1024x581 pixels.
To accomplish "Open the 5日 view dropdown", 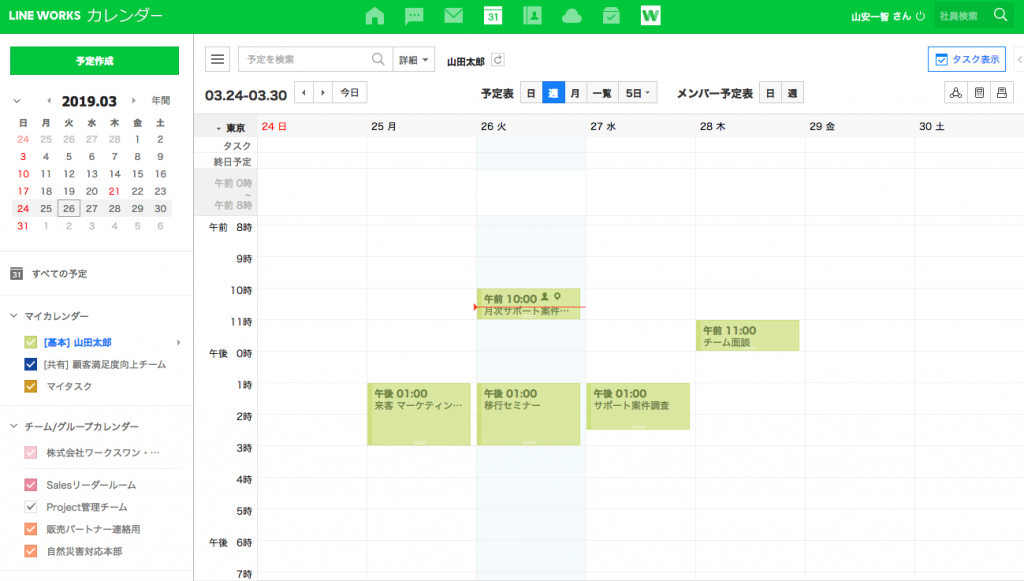I will [637, 93].
